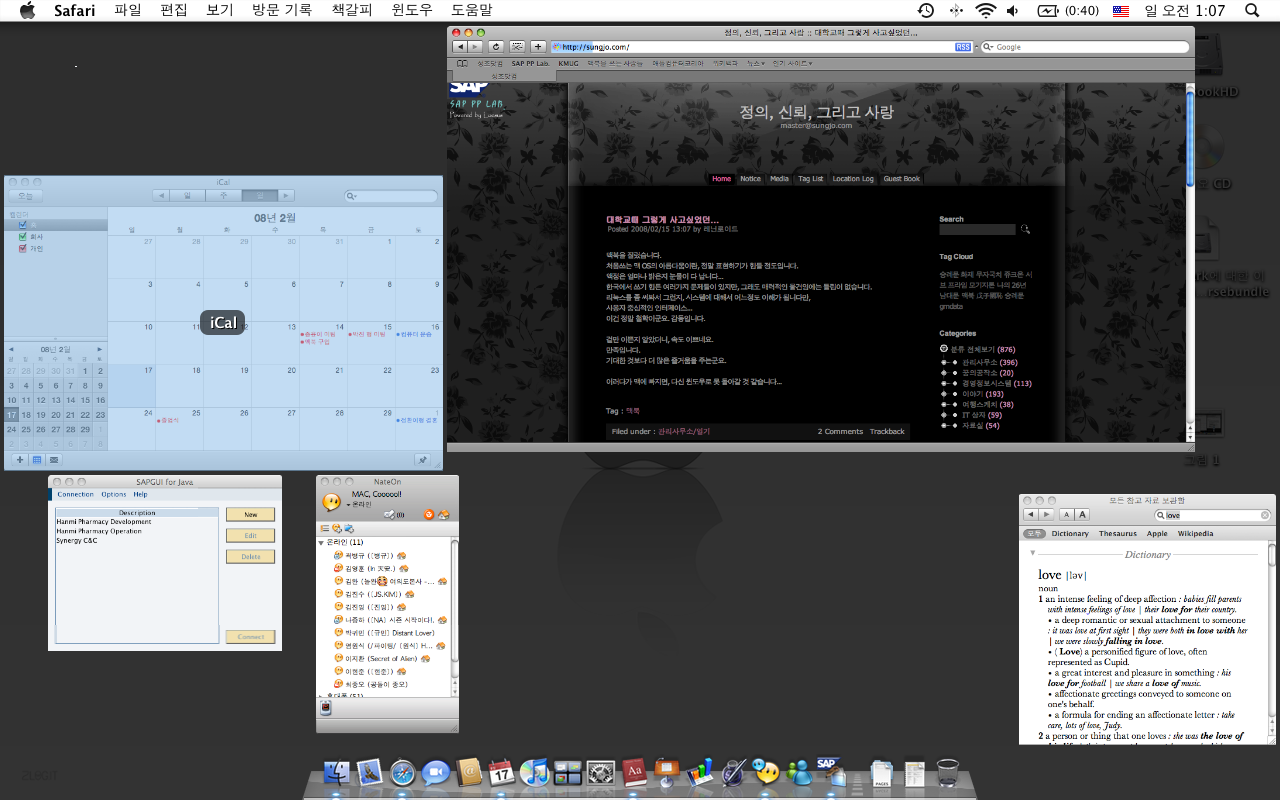Open the NateOn yellow smiley Dock icon
Screen dimensions: 1280x800
click(766, 773)
